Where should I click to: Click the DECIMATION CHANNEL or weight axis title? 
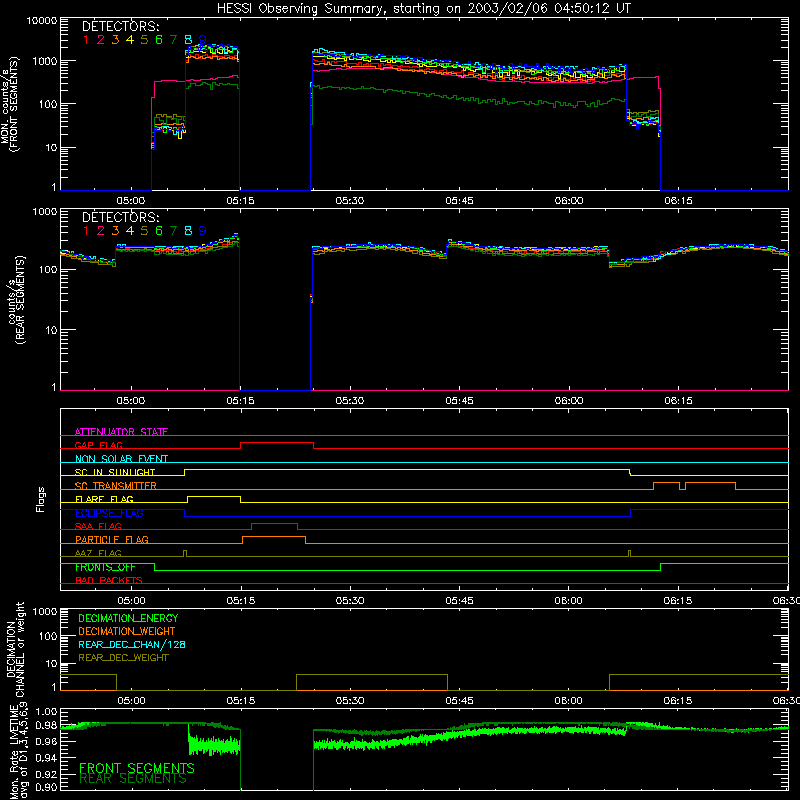point(15,649)
